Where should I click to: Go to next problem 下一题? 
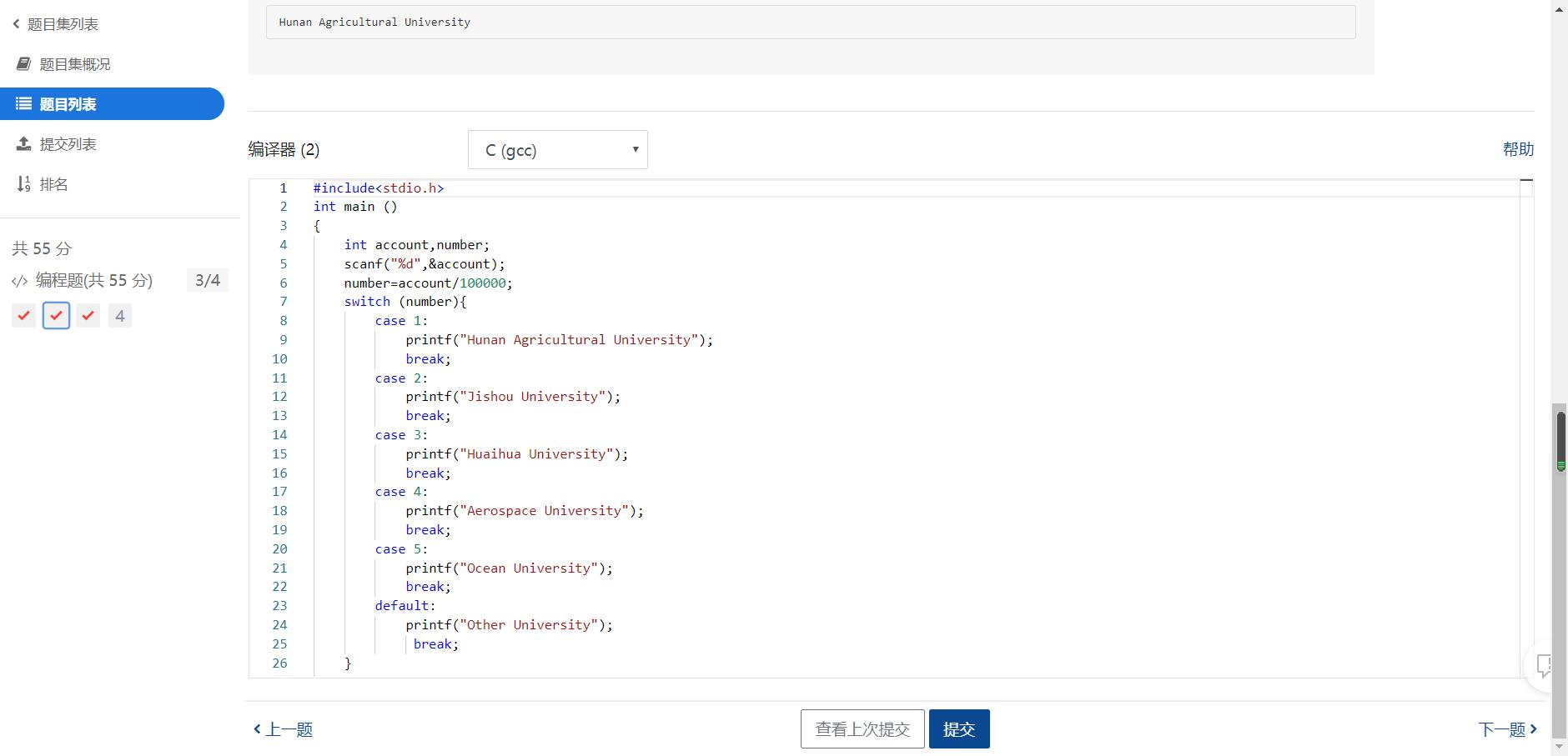tap(1507, 729)
